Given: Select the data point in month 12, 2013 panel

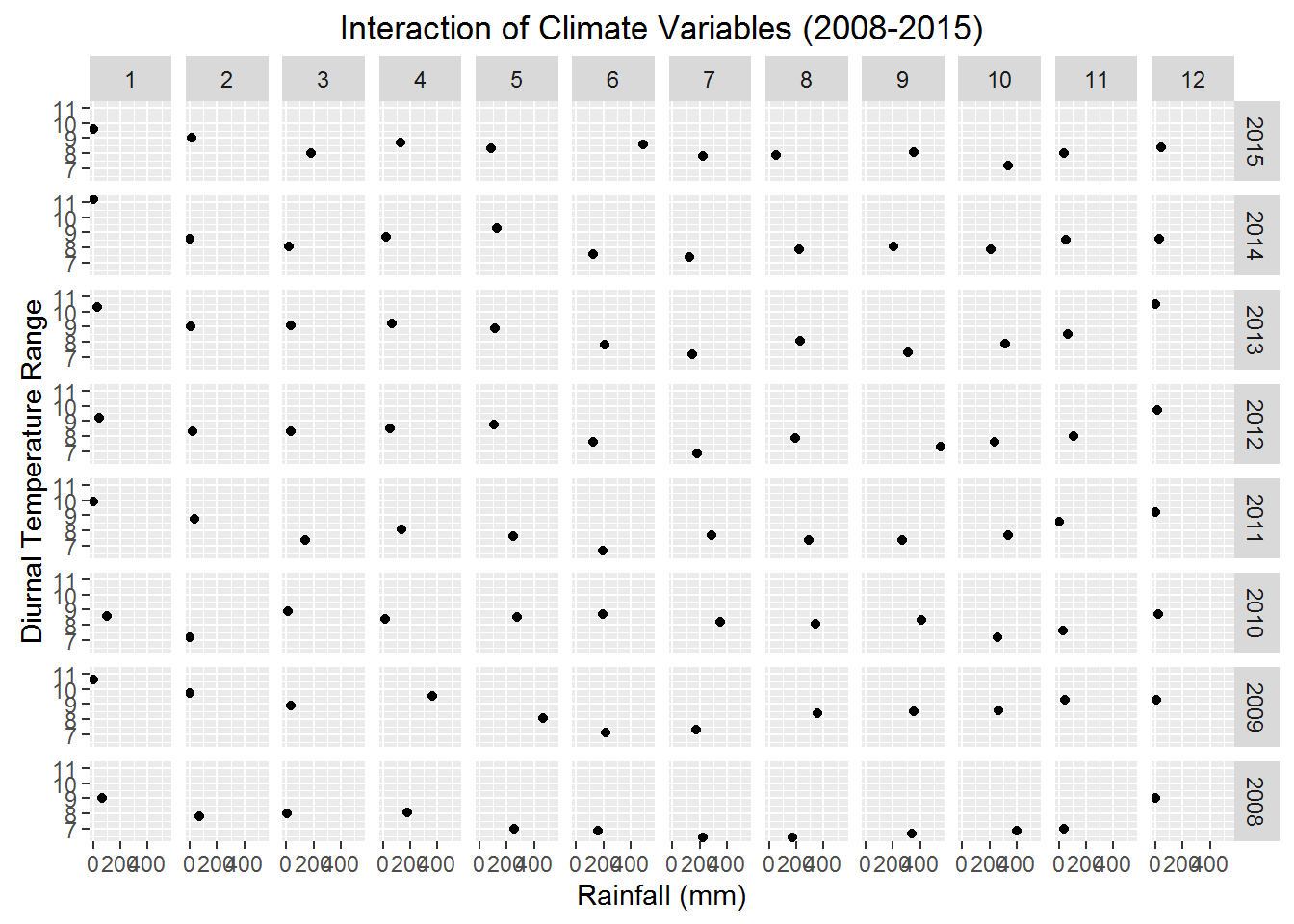Looking at the screenshot, I should 1155,304.
